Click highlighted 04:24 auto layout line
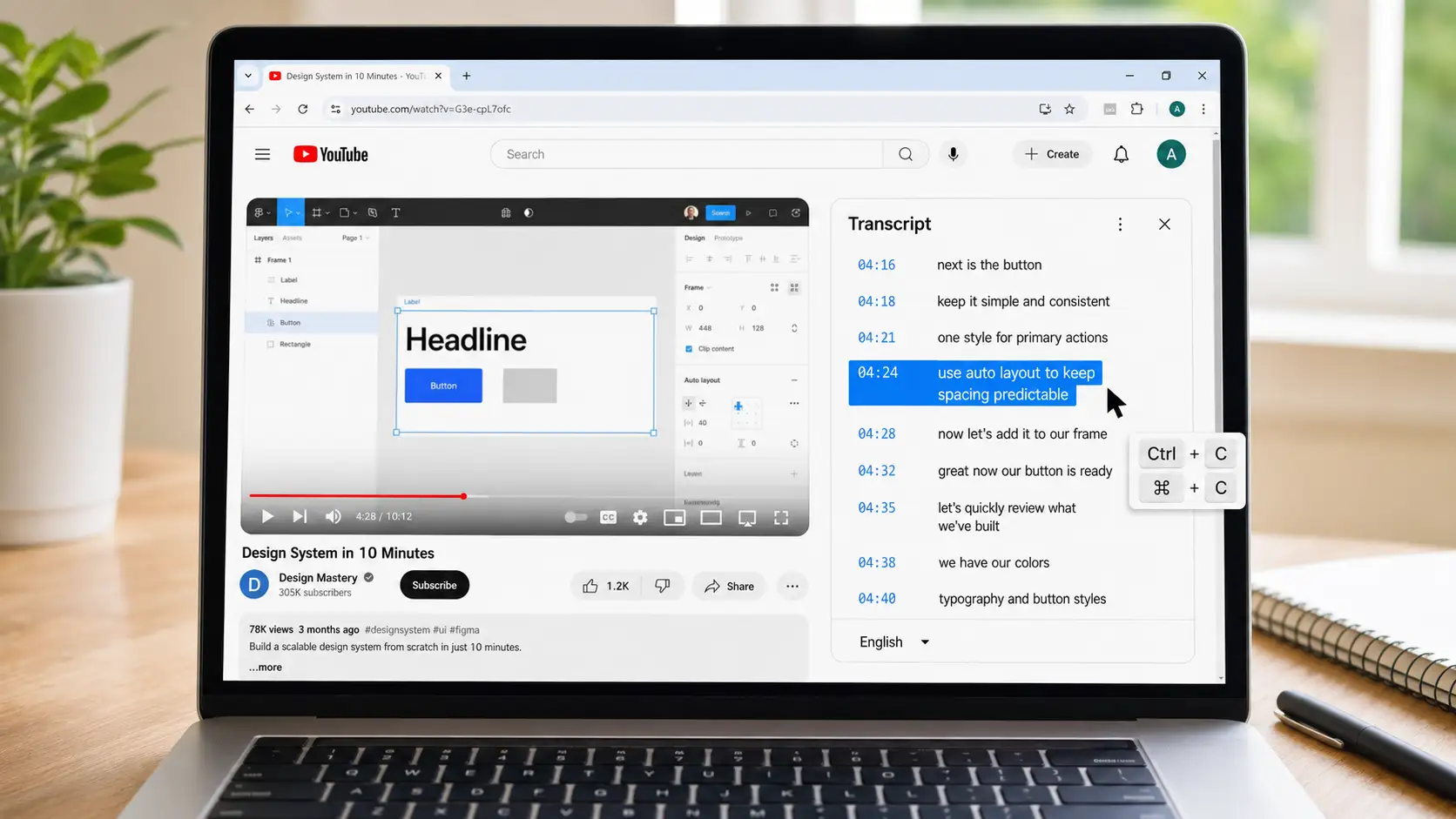1456x819 pixels. 975,384
